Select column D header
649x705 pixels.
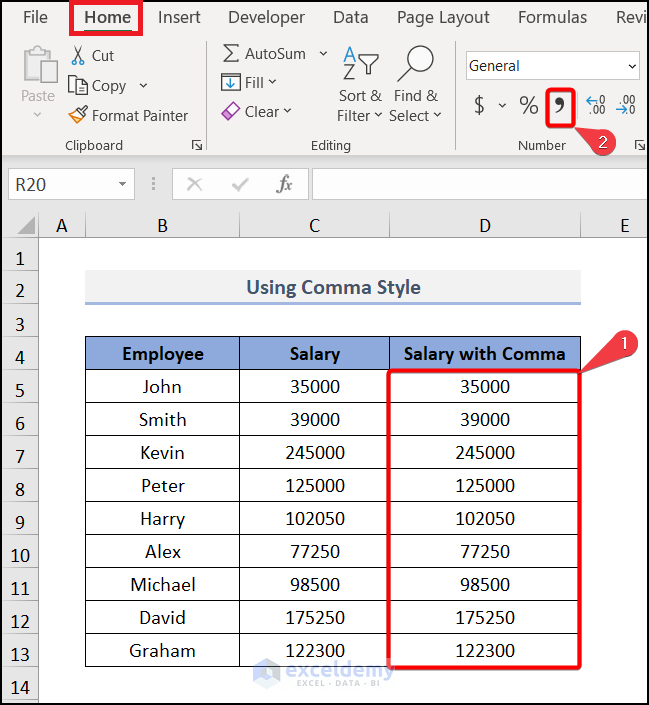(484, 226)
